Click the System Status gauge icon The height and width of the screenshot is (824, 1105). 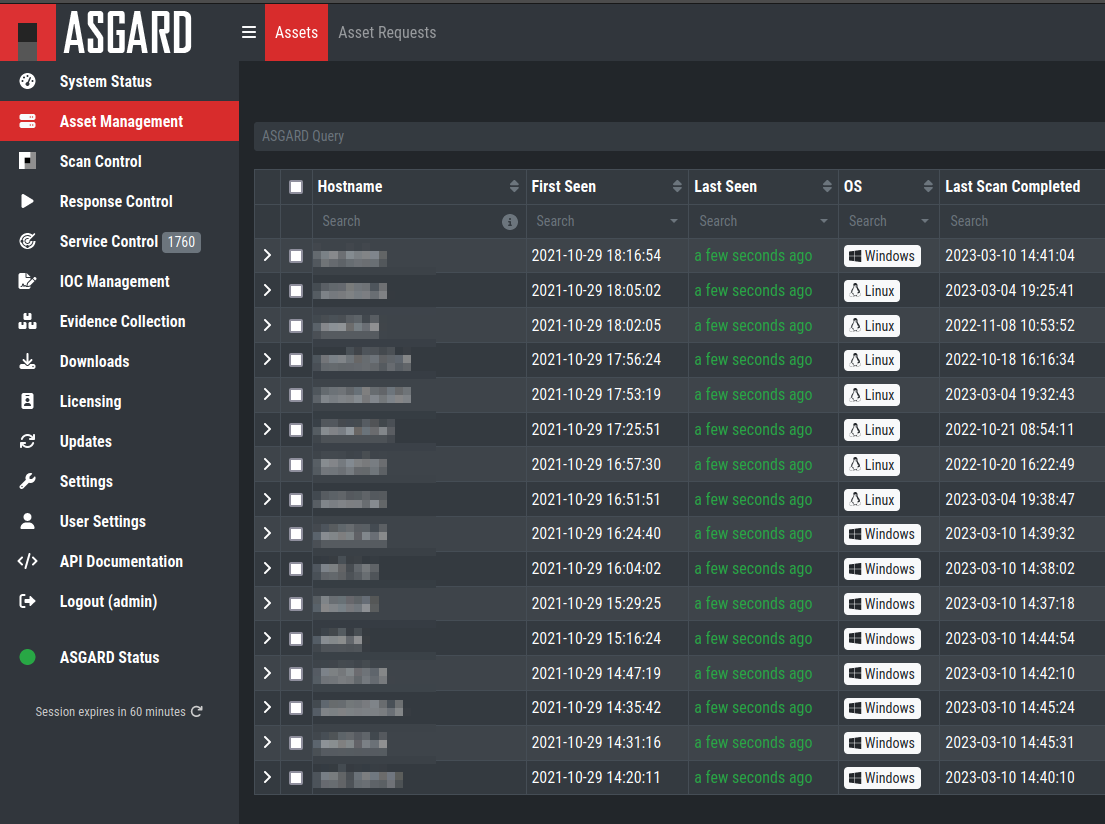(x=27, y=81)
